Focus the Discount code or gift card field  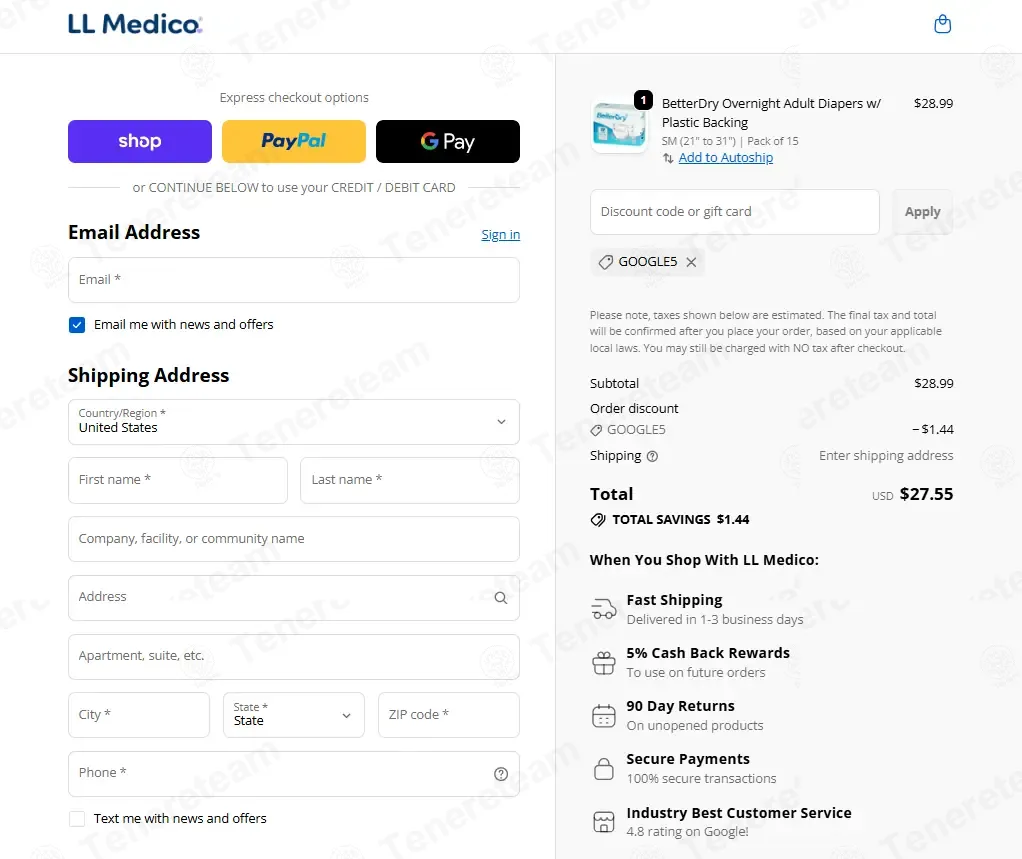click(735, 212)
